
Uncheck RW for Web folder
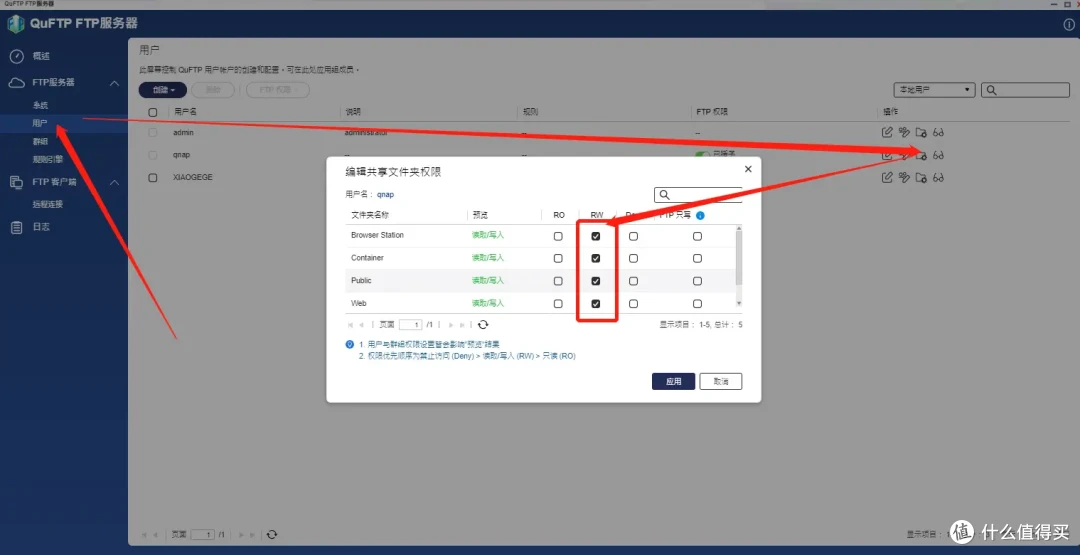596,304
